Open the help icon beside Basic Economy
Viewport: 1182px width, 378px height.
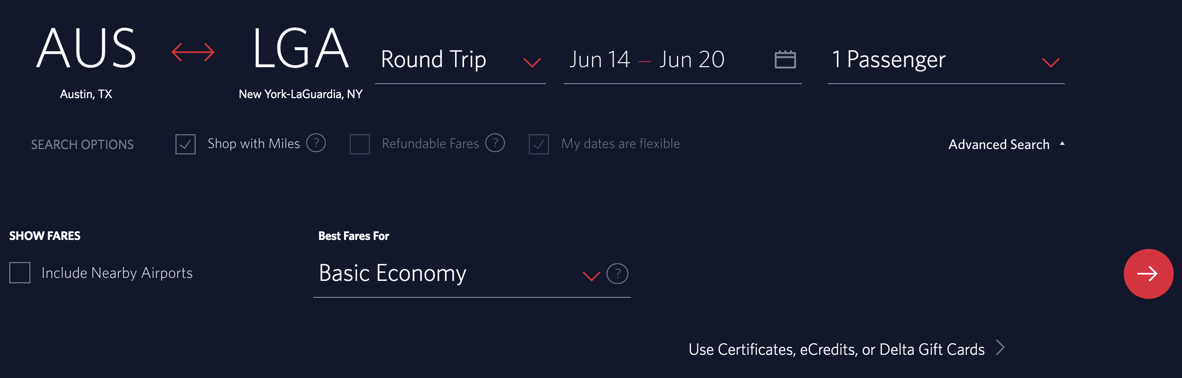pyautogui.click(x=617, y=273)
